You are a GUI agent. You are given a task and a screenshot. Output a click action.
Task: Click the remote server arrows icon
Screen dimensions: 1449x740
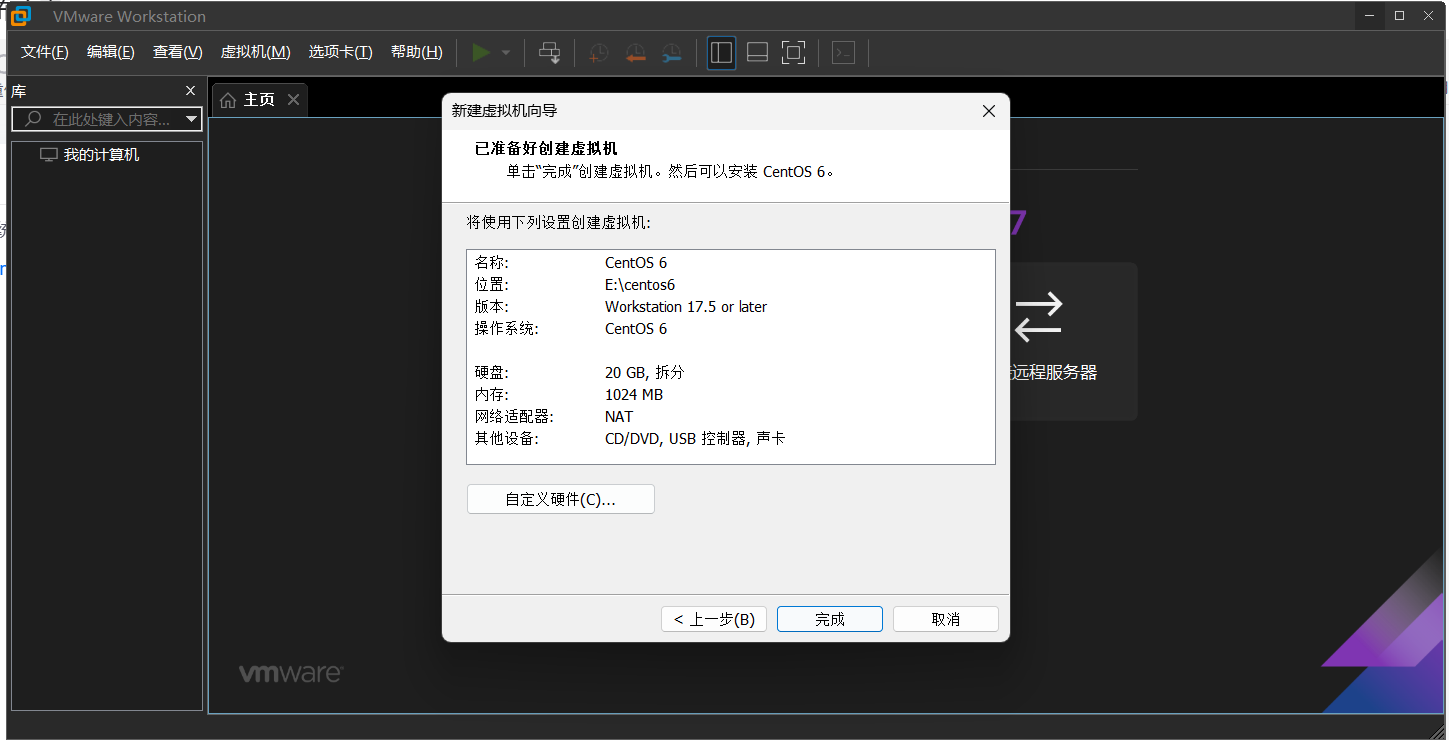(1037, 315)
